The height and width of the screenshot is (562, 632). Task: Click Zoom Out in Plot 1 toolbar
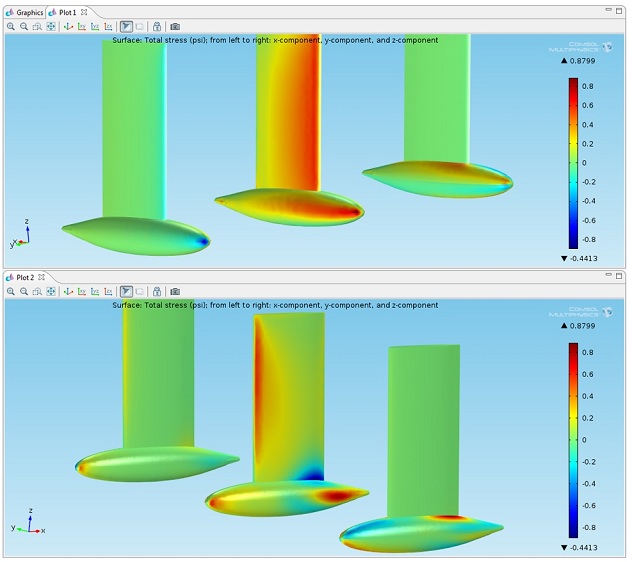pyautogui.click(x=23, y=26)
